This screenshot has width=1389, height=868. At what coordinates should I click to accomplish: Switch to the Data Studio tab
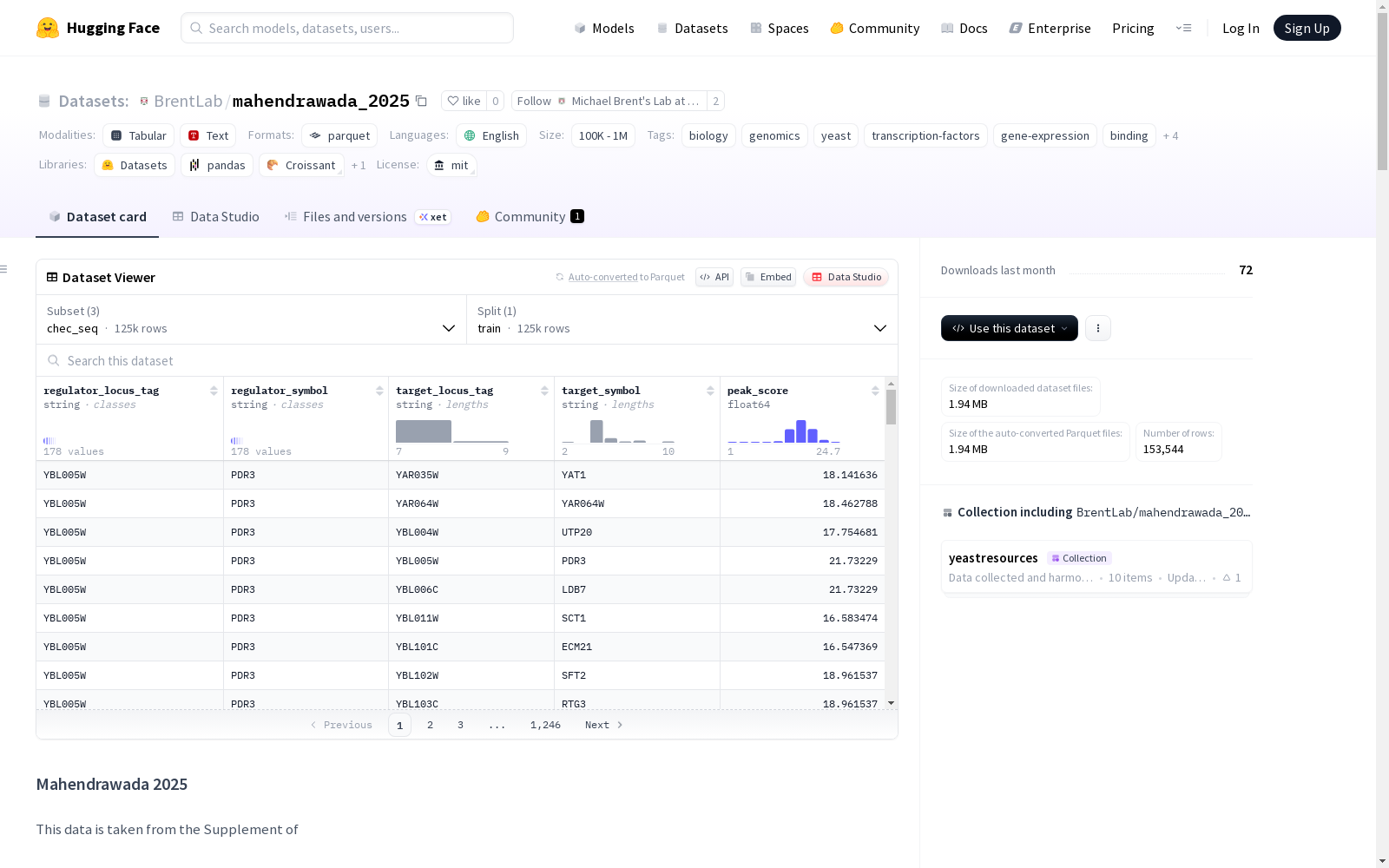coord(216,217)
